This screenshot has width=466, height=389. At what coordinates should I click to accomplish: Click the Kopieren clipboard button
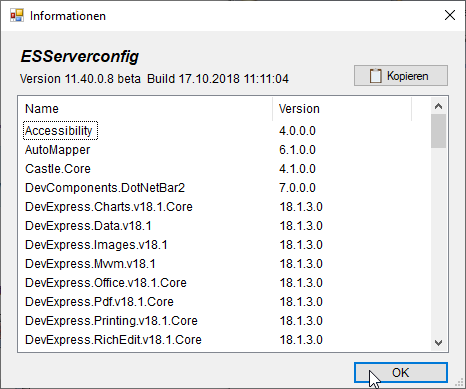coord(401,76)
